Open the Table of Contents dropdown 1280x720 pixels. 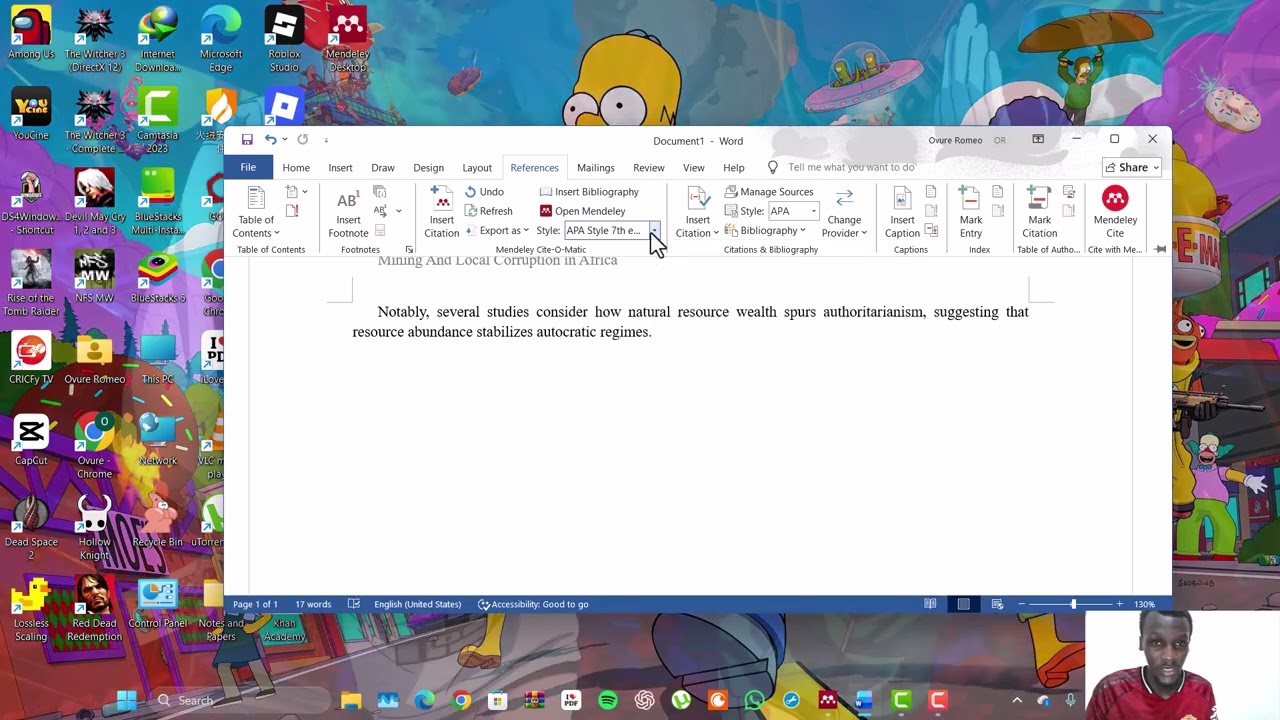coord(256,213)
